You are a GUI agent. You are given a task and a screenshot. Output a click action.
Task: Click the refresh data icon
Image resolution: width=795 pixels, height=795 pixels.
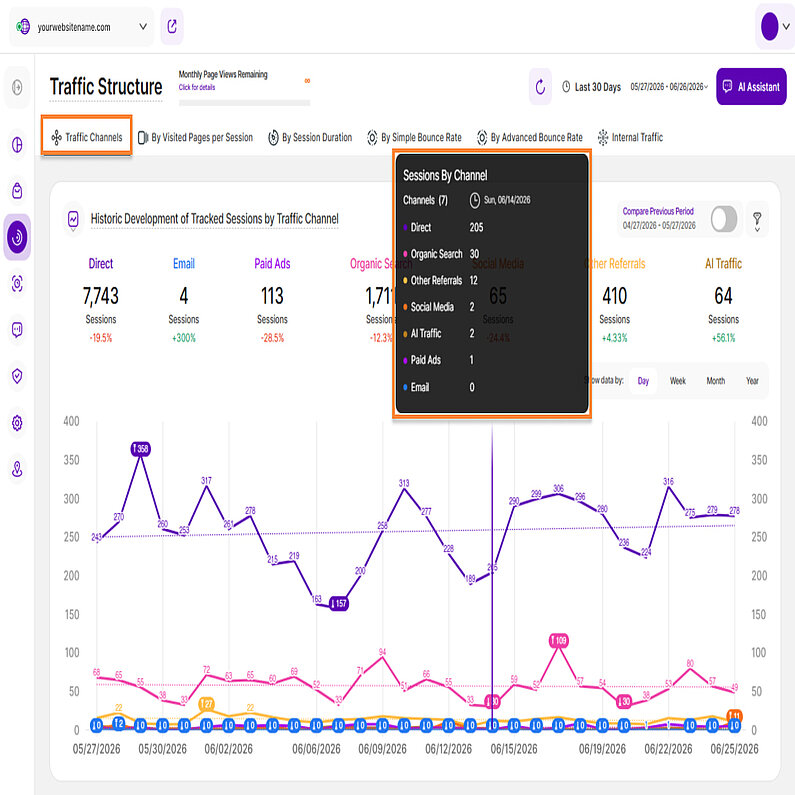click(x=540, y=87)
